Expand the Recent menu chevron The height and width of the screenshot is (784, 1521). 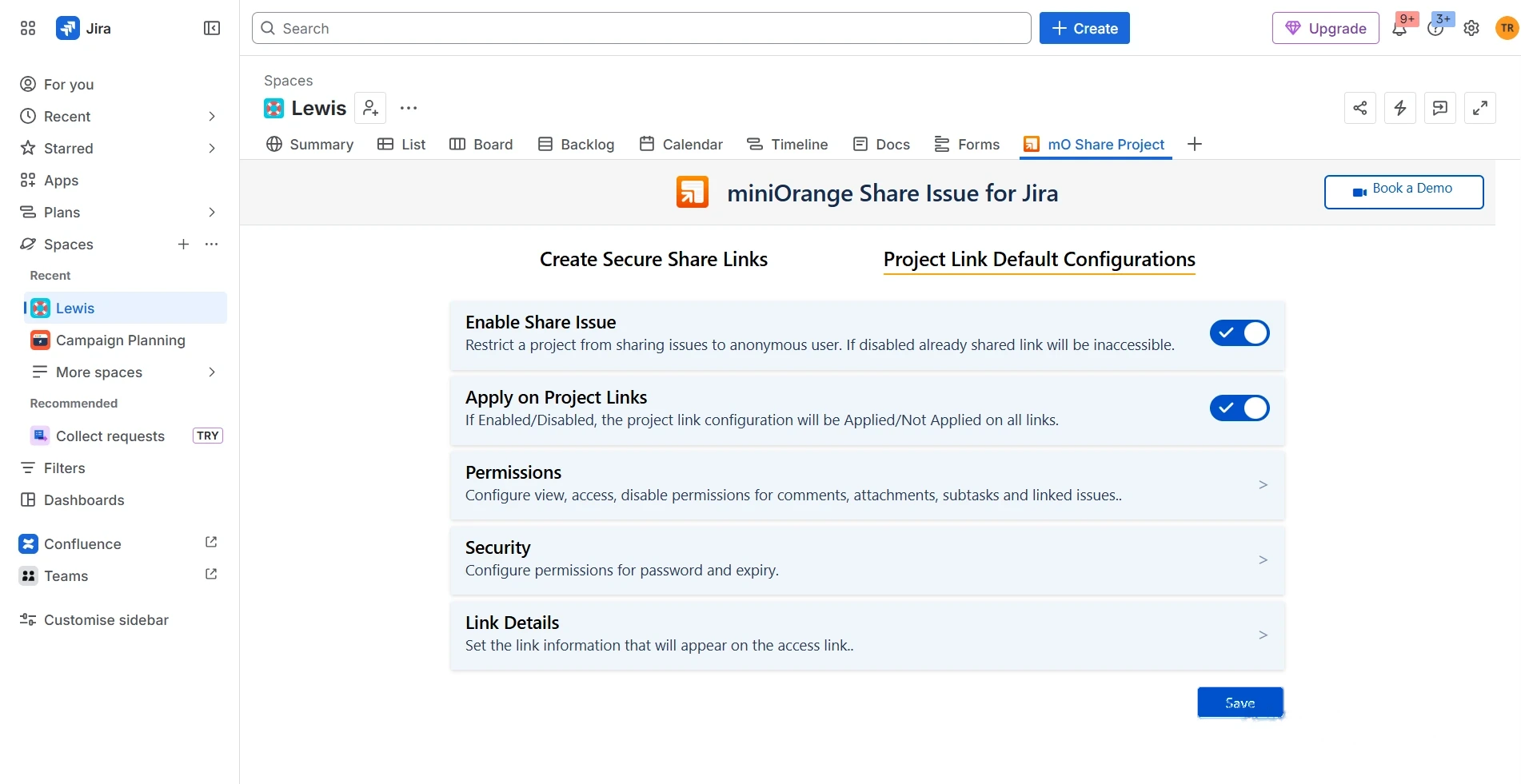[x=212, y=116]
